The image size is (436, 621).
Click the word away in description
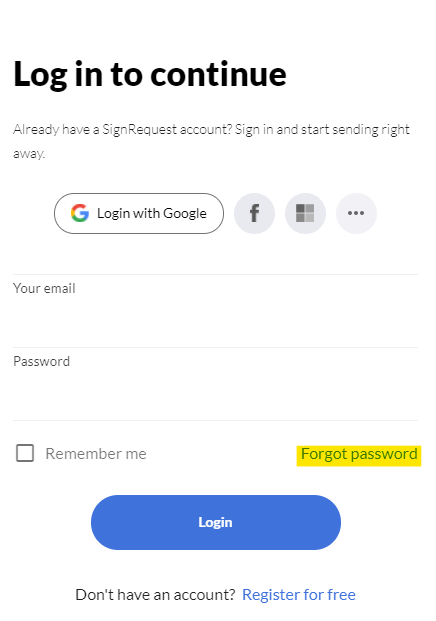click(29, 153)
